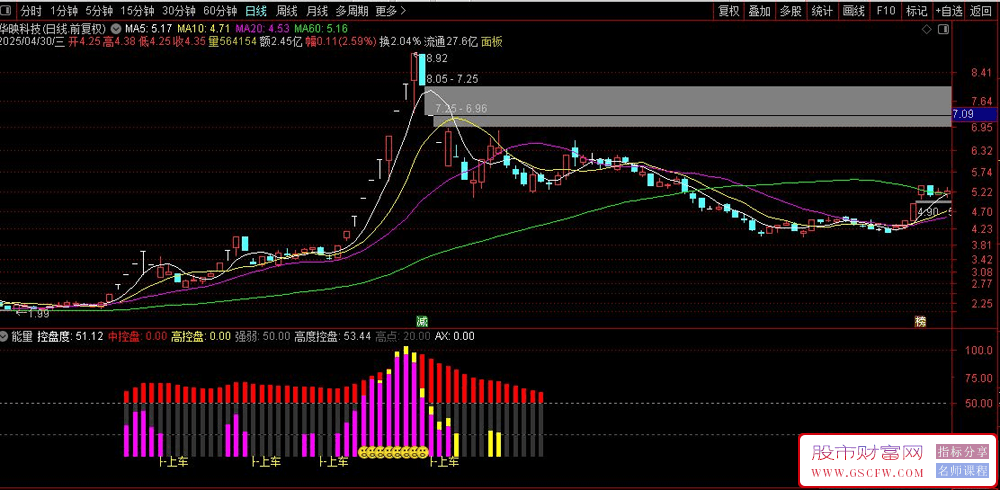Click the 高控盘: 0.00 value

pos(201,336)
